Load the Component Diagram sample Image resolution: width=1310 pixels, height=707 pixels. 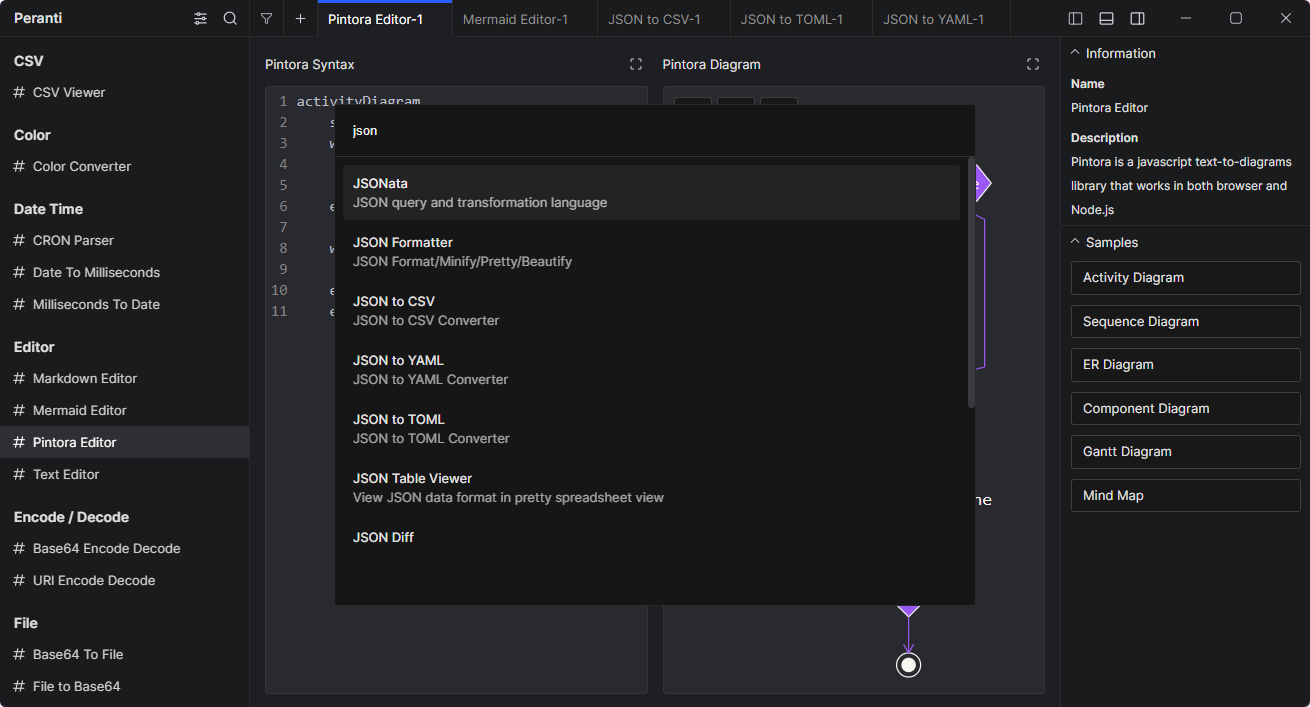click(1185, 408)
